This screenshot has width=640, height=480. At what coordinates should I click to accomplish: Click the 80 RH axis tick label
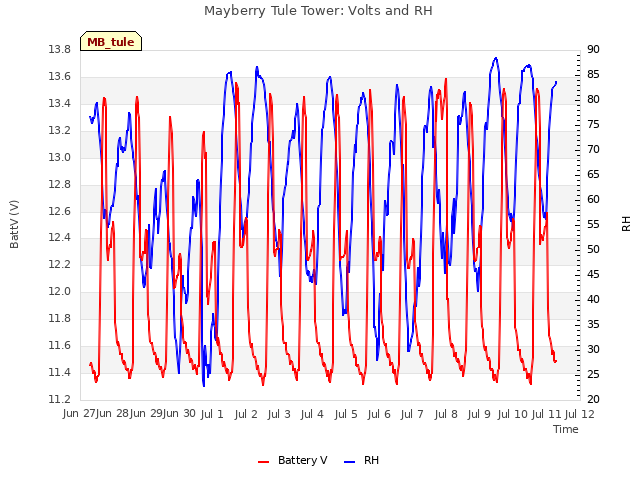coord(593,99)
